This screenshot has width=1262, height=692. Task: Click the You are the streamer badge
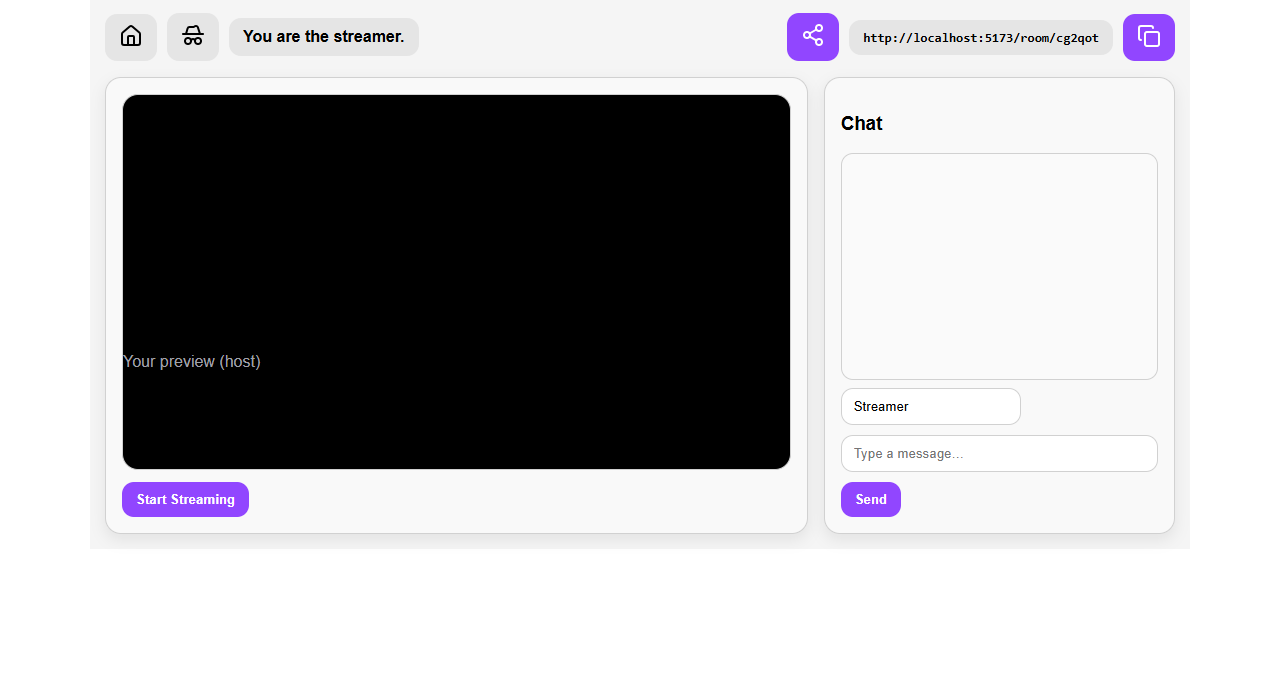pyautogui.click(x=323, y=36)
